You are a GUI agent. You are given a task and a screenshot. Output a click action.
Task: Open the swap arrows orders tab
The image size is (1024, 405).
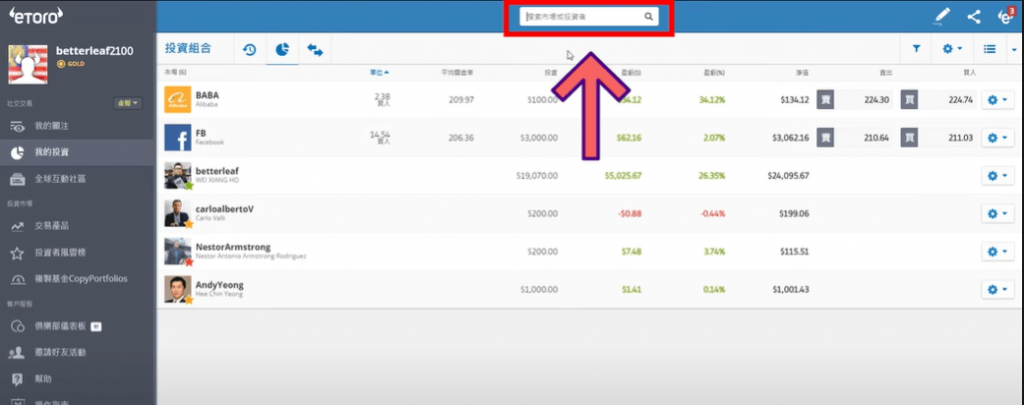315,50
